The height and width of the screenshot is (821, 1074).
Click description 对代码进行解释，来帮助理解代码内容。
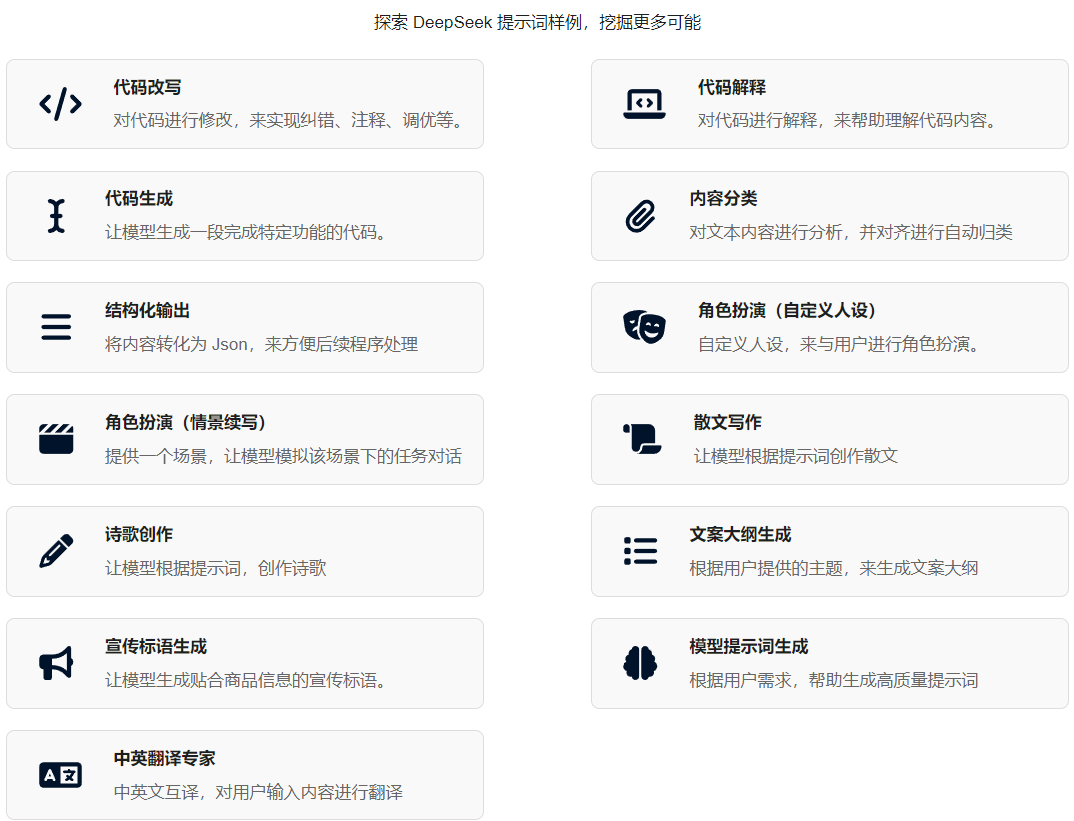(x=849, y=121)
